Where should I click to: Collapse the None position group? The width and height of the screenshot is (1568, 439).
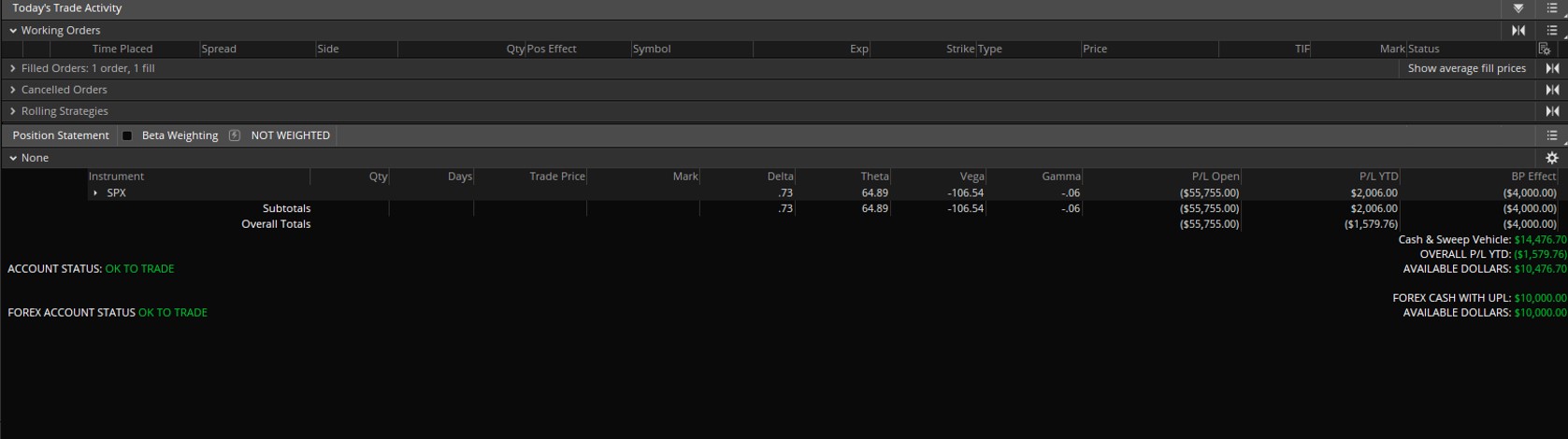pos(13,158)
